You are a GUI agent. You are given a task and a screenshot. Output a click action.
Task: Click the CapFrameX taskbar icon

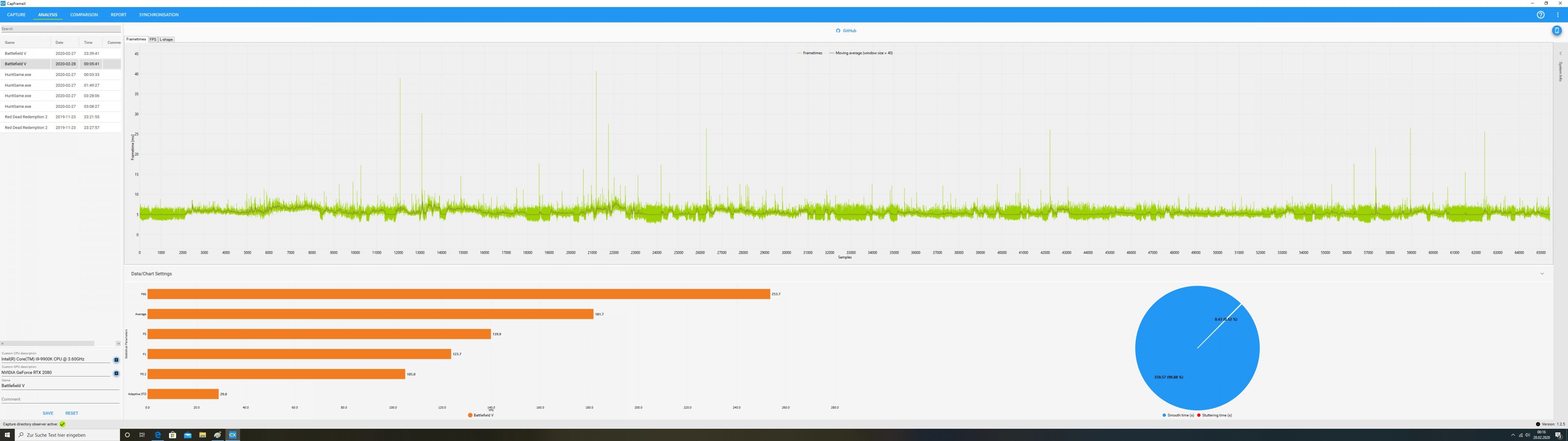click(x=232, y=435)
